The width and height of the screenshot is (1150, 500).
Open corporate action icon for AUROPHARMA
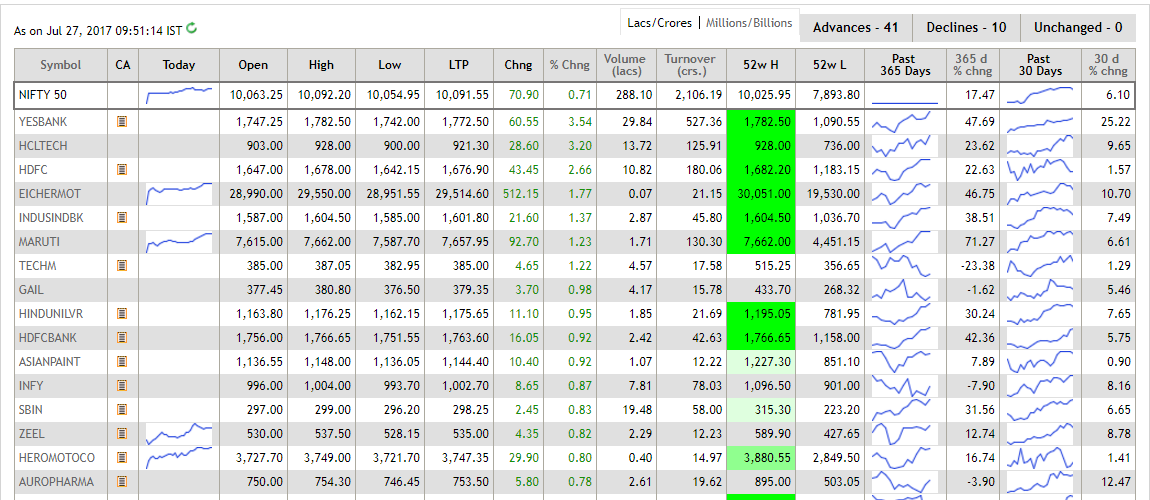pos(122,482)
